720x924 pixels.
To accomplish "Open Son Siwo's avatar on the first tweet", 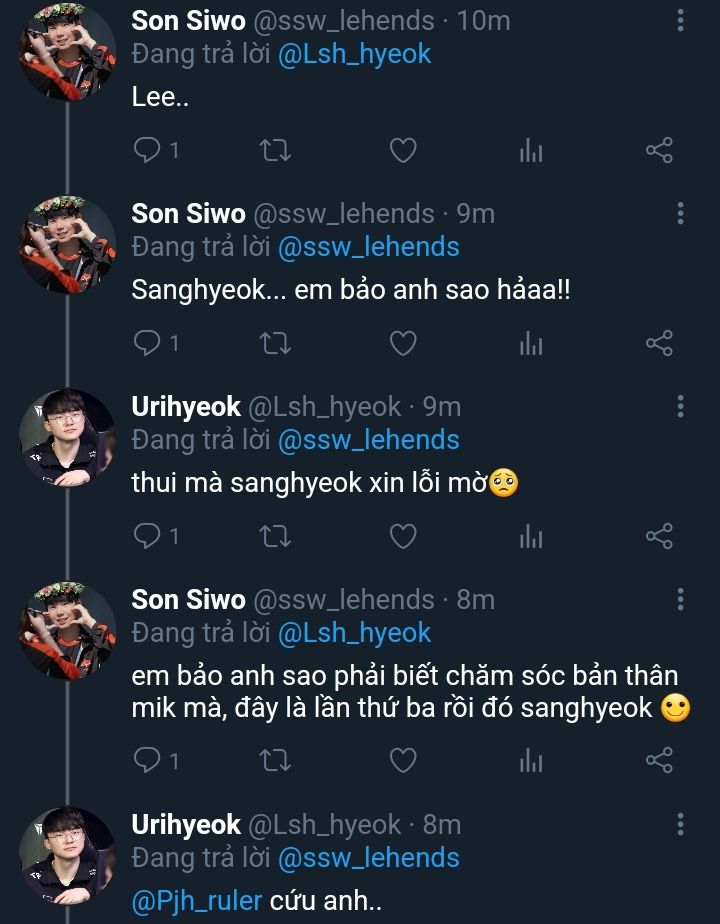I will (67, 52).
